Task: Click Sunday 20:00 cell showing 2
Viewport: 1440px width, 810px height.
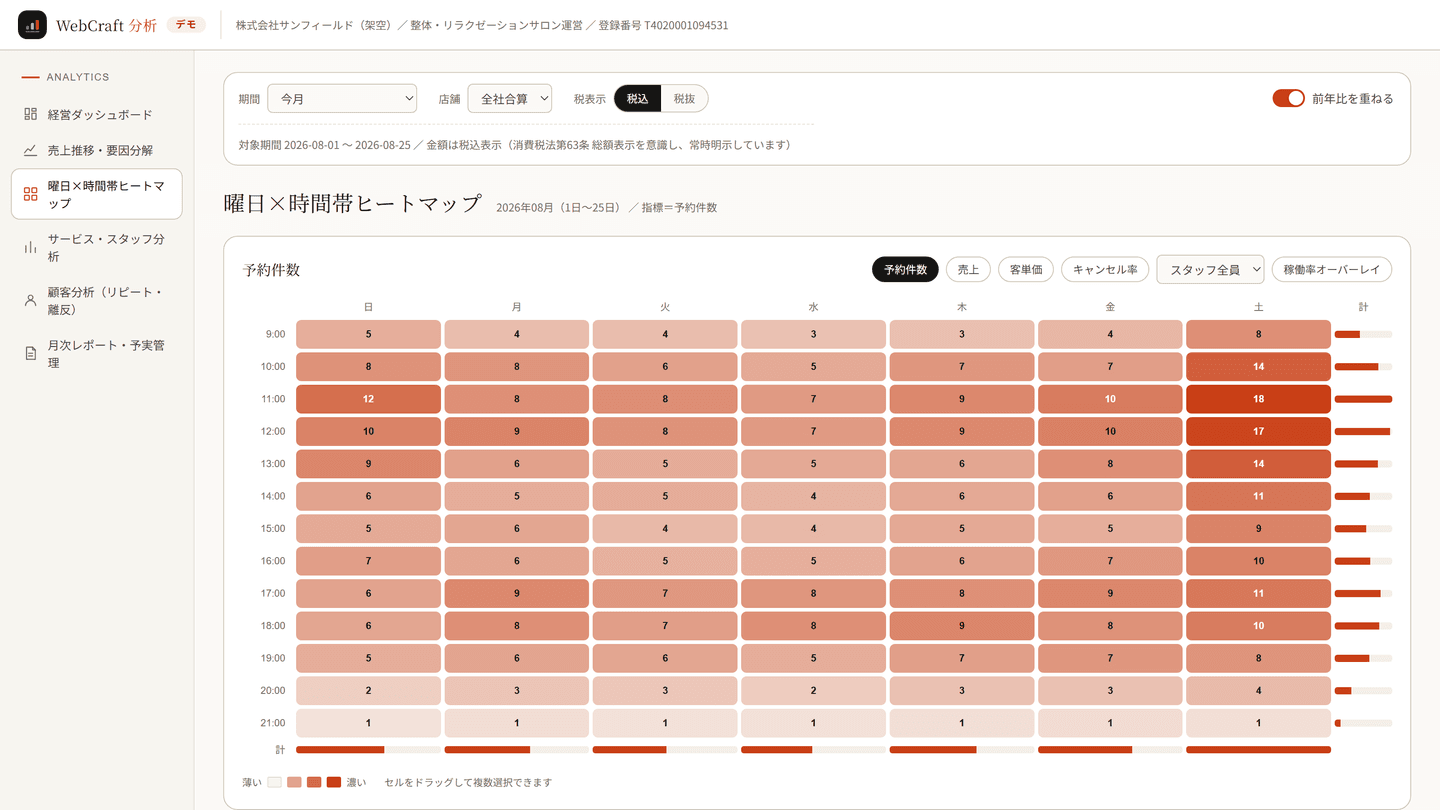Action: [x=368, y=690]
